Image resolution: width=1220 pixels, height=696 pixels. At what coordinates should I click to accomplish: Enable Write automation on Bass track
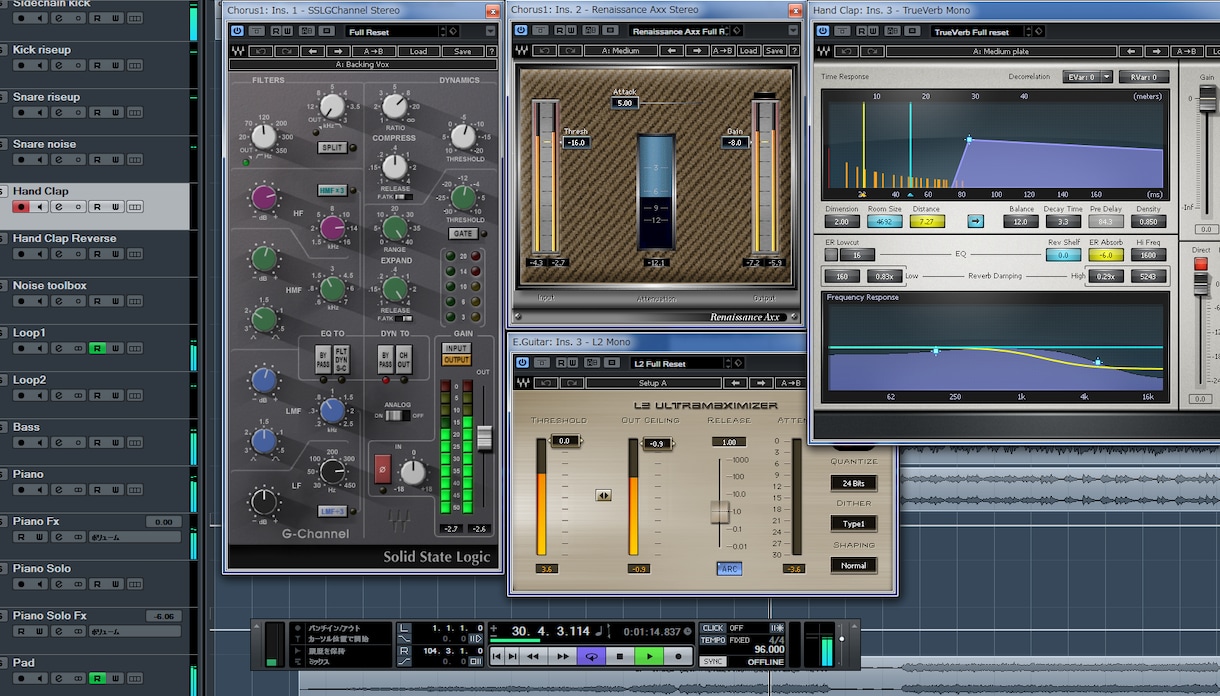click(116, 443)
